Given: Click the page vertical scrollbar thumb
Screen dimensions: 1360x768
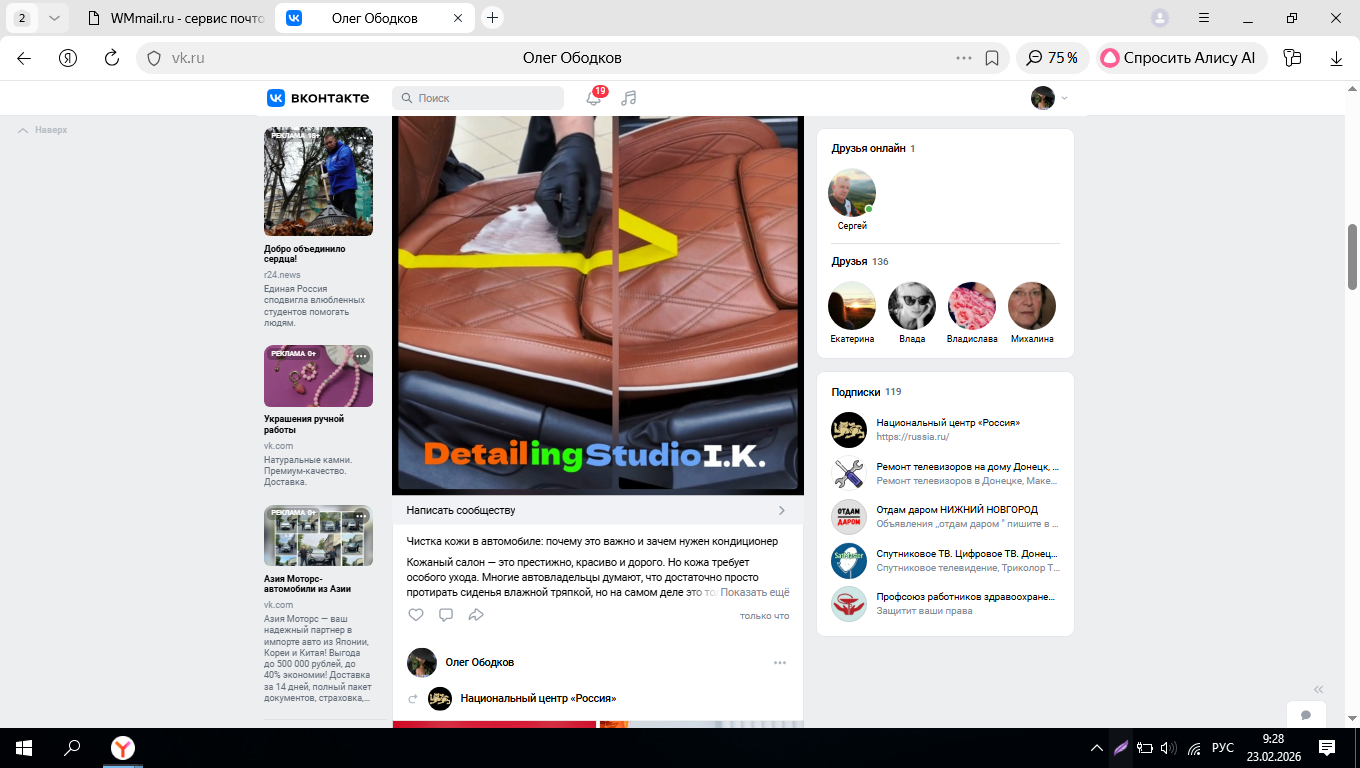Looking at the screenshot, I should click(1353, 259).
